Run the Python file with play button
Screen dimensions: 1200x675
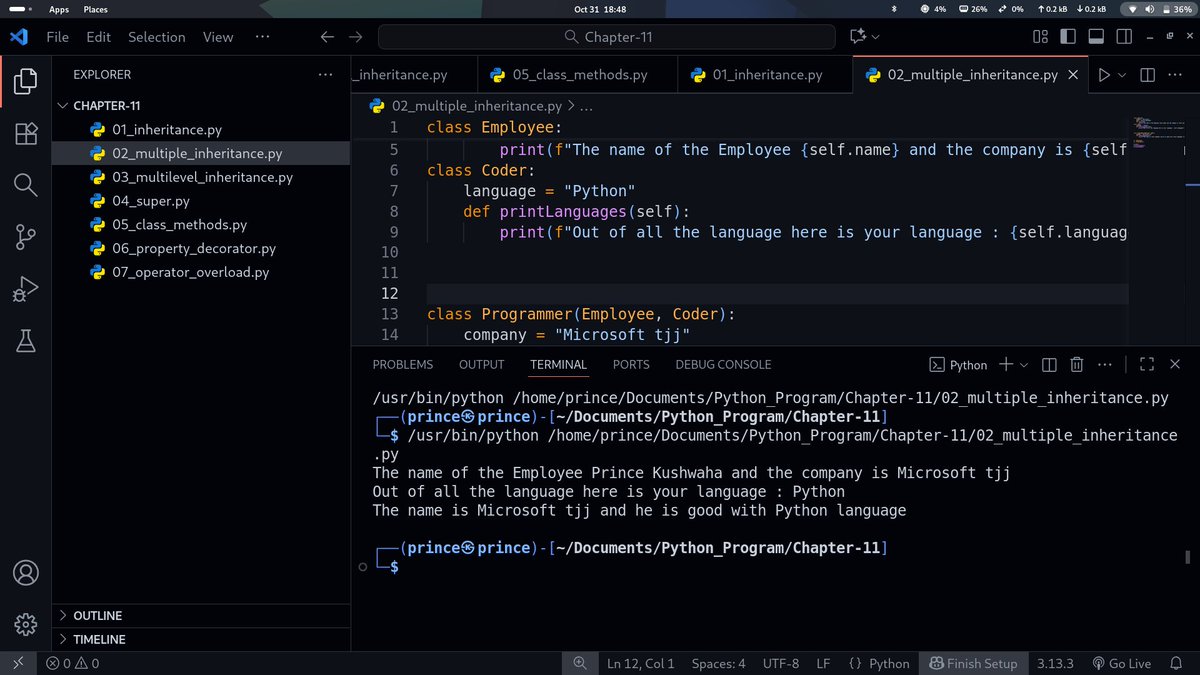click(1104, 75)
